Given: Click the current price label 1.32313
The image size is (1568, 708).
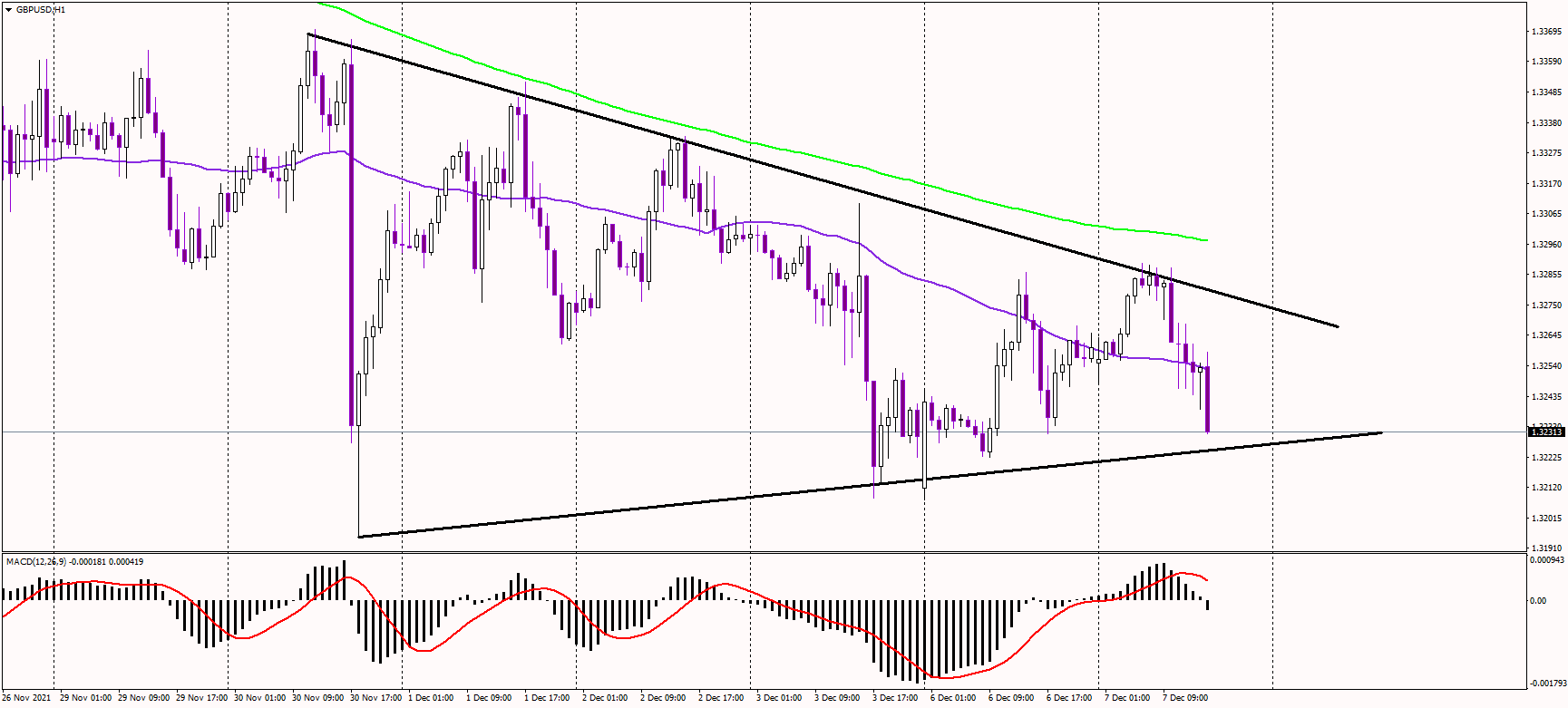Looking at the screenshot, I should point(1546,432).
